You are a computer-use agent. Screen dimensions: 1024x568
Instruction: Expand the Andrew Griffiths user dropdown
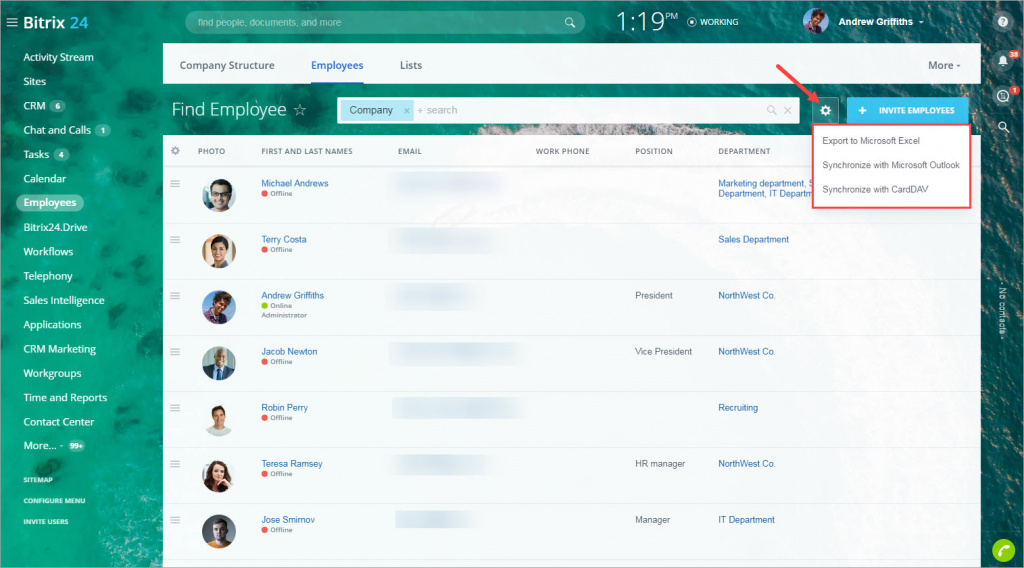pos(882,22)
